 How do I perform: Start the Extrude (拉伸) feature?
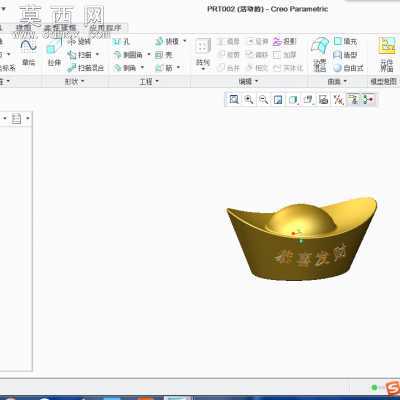click(x=54, y=52)
